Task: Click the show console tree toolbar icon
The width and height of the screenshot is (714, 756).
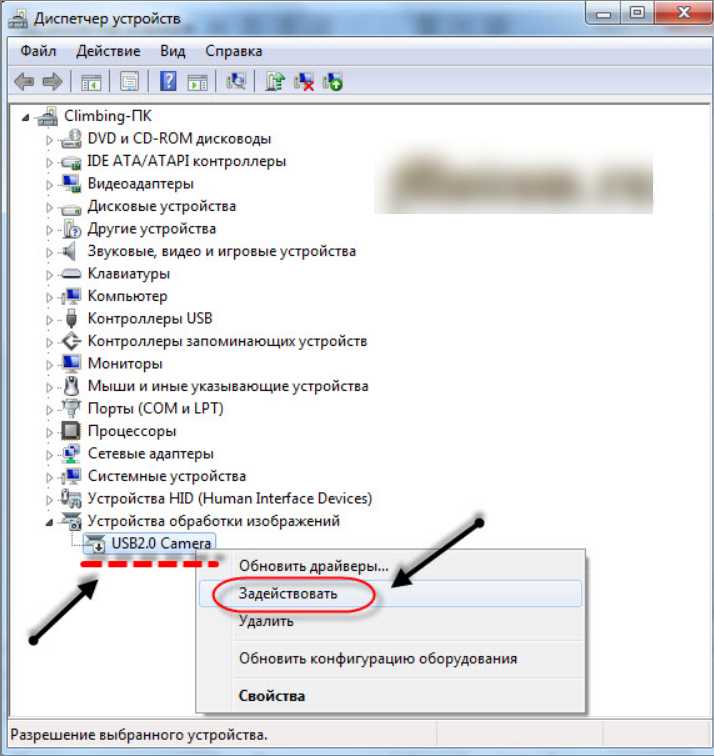Action: pyautogui.click(x=91, y=81)
